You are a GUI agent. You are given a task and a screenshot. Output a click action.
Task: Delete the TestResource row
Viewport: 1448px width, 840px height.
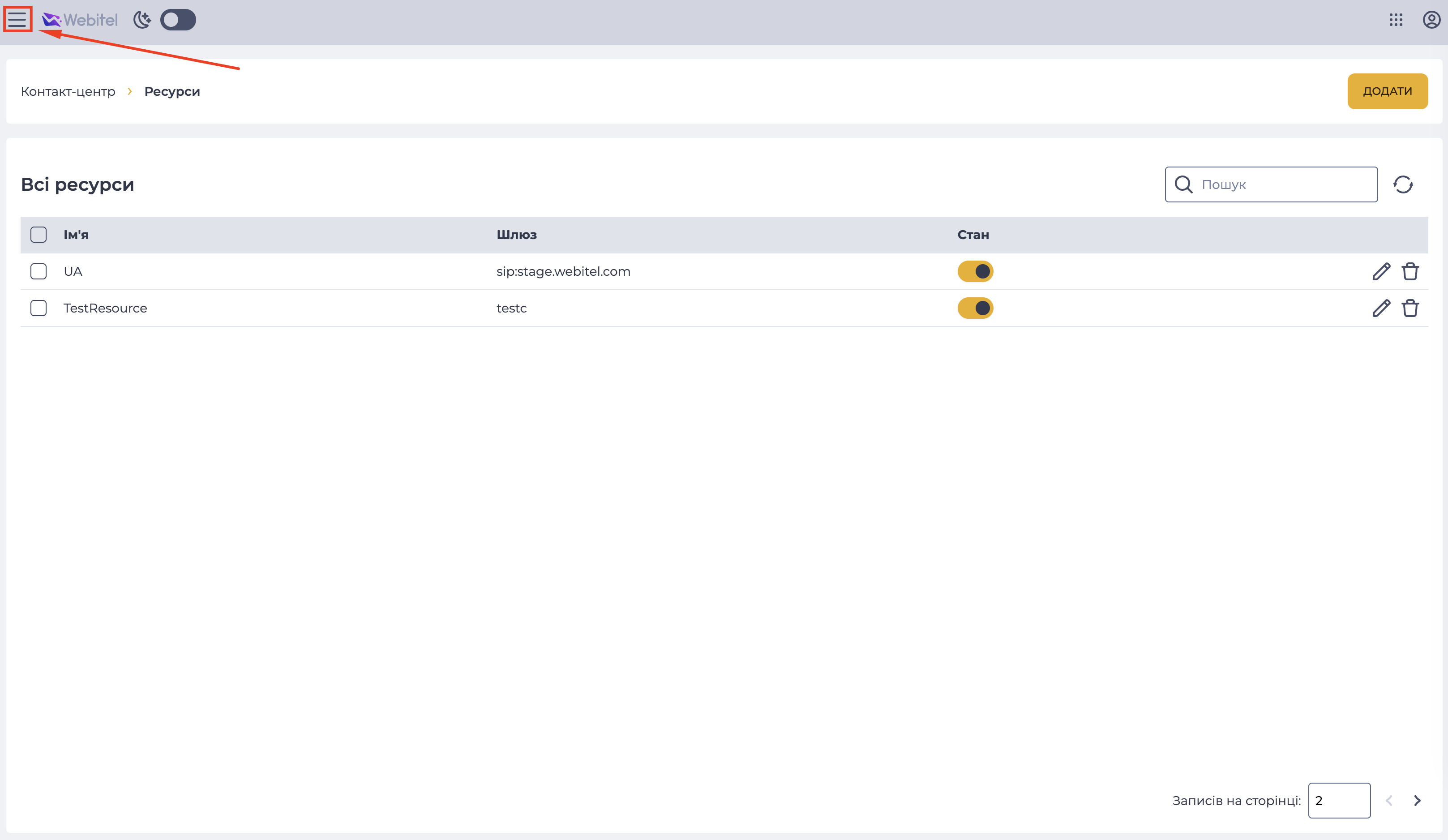click(1410, 308)
